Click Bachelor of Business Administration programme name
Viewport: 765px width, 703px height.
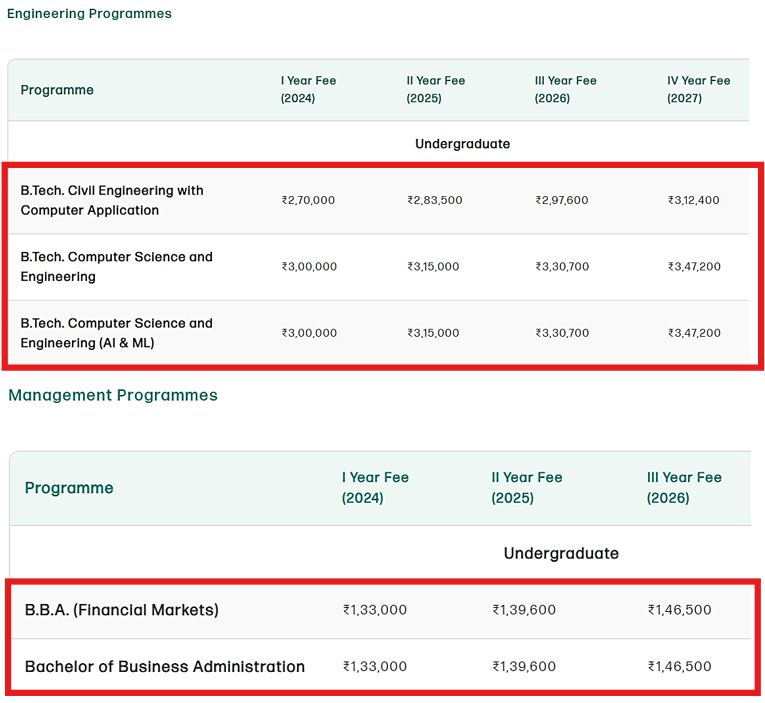click(165, 666)
